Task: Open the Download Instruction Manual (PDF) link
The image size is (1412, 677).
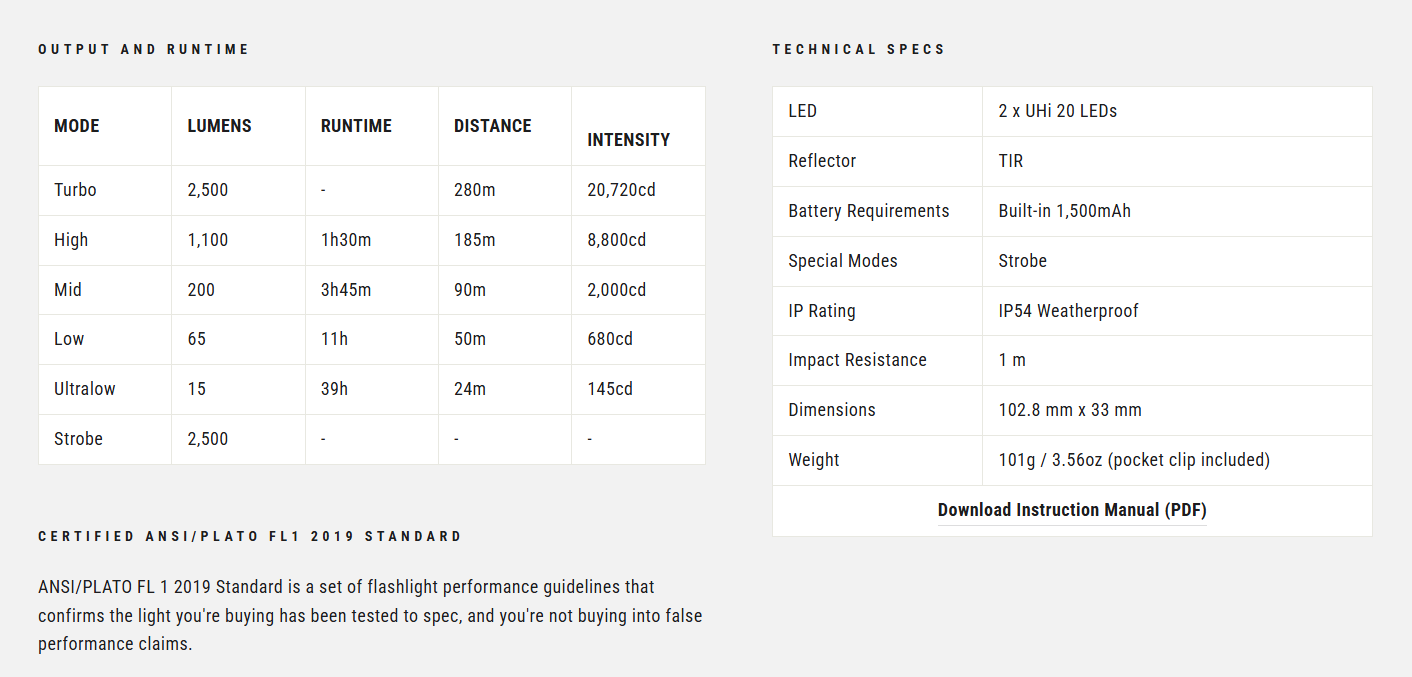Action: 1072,510
